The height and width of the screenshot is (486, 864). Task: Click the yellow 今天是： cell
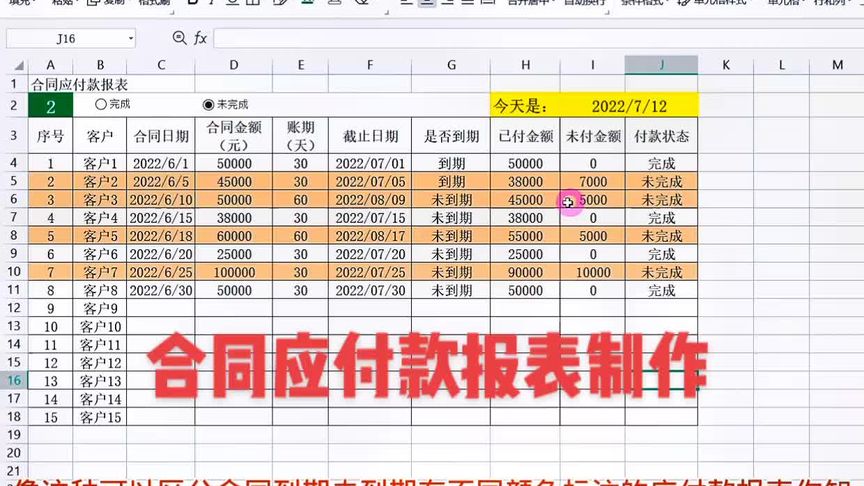click(525, 106)
